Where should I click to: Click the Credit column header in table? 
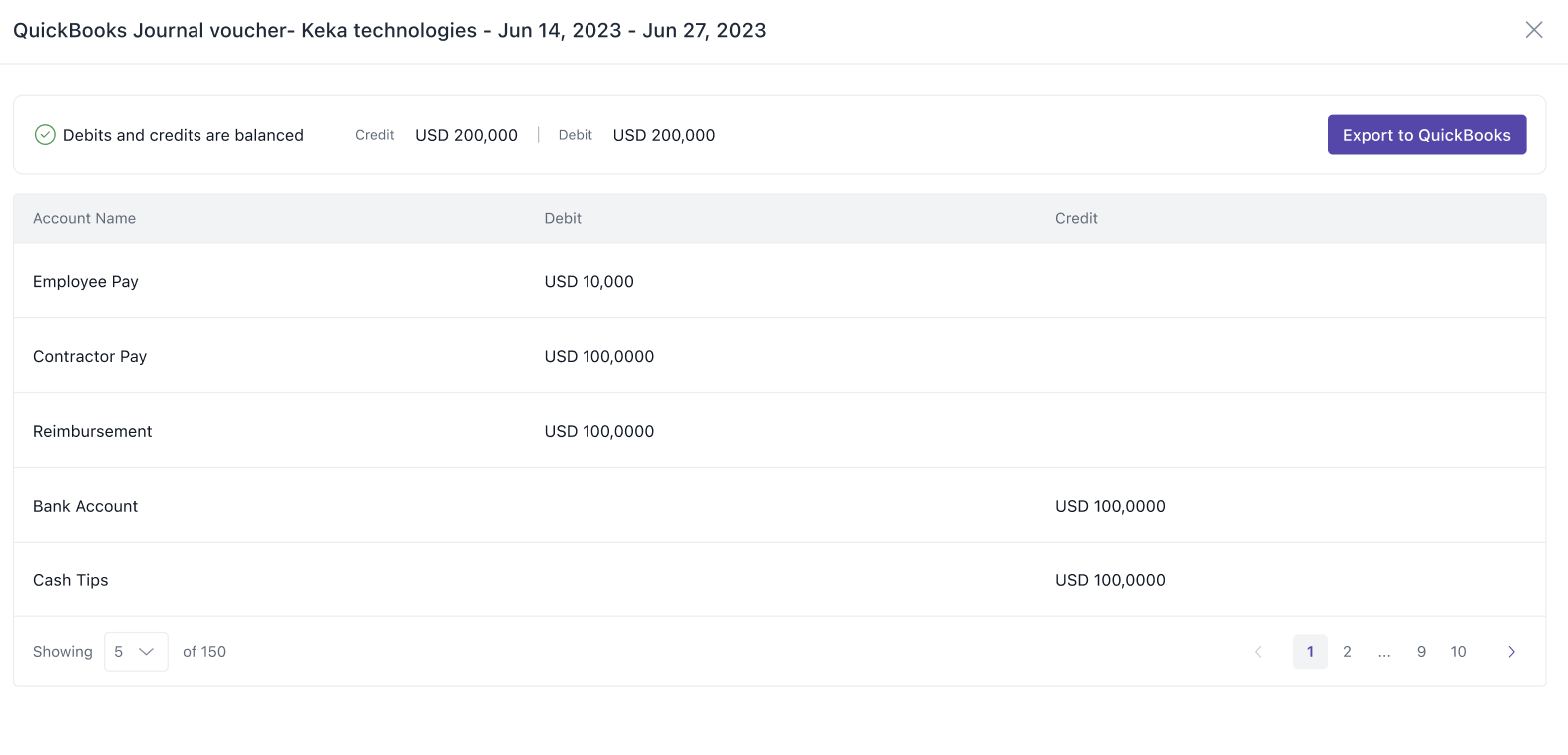click(x=1076, y=218)
